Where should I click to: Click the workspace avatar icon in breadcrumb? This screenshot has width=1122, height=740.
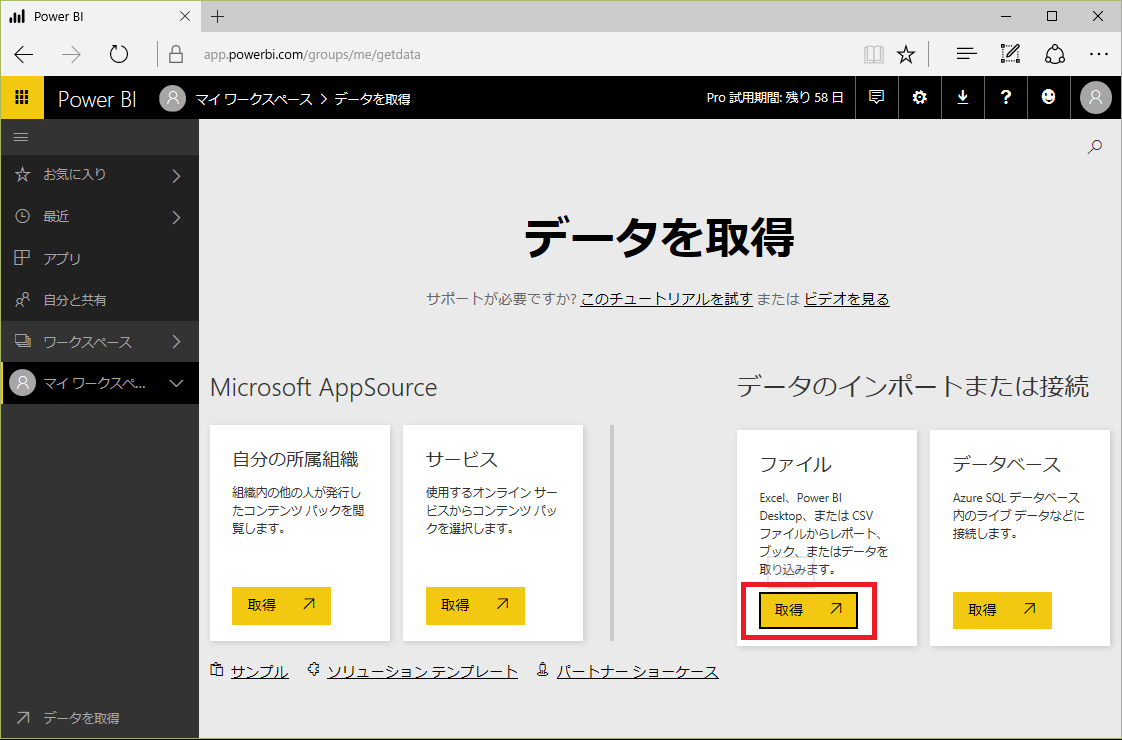(x=172, y=98)
